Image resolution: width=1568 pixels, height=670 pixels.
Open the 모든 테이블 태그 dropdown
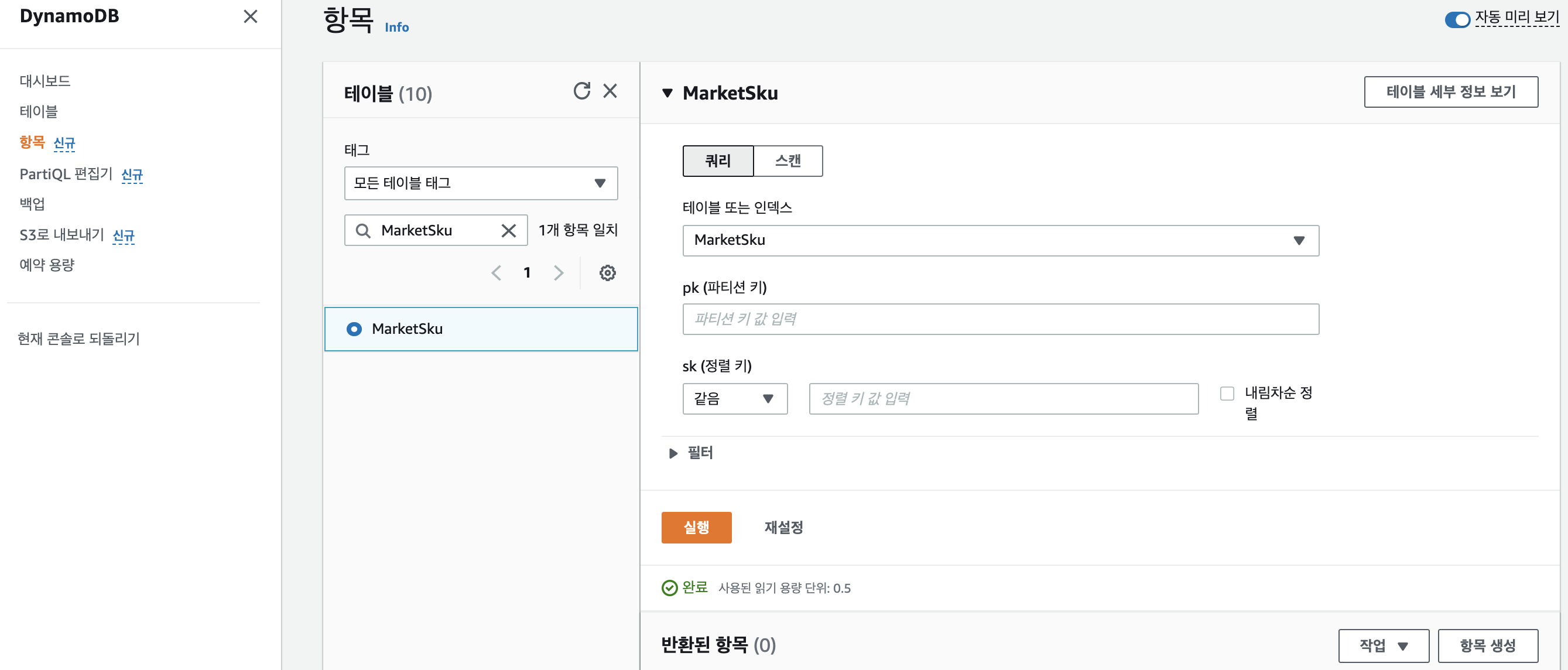[x=480, y=183]
